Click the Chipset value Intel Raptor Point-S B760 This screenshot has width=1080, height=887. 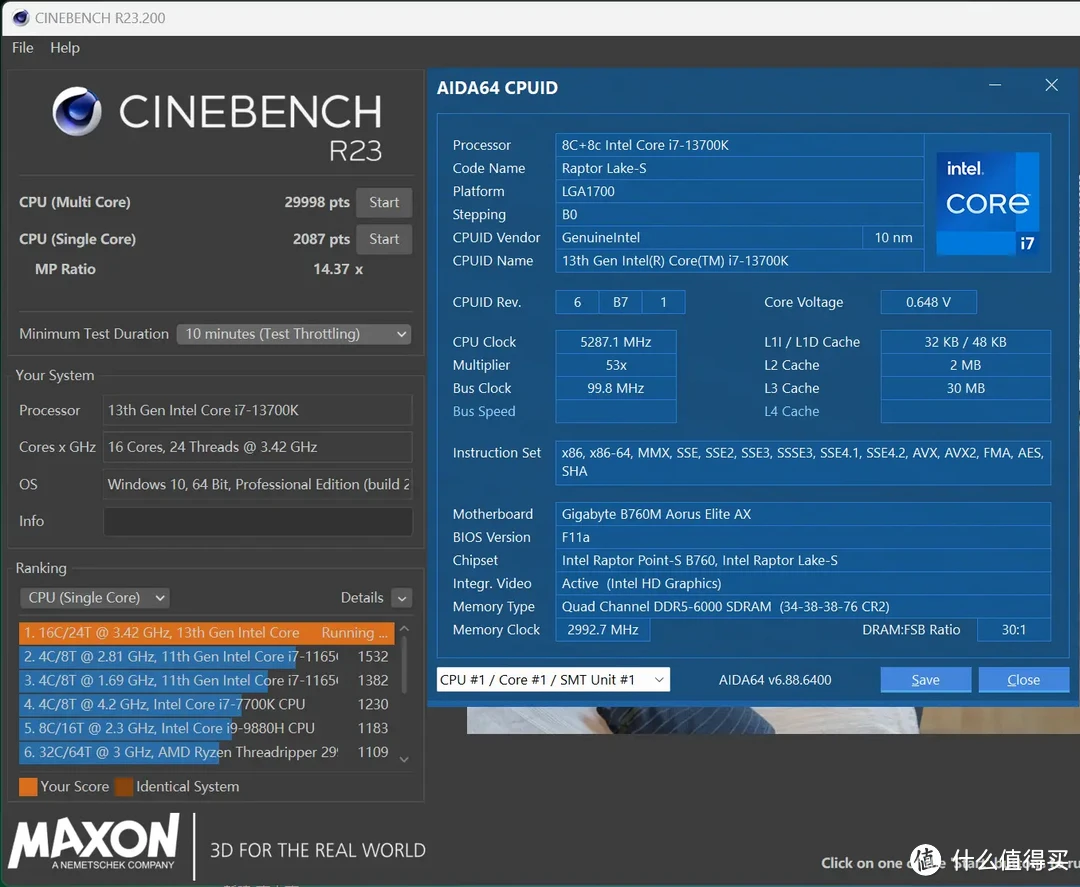click(803, 561)
